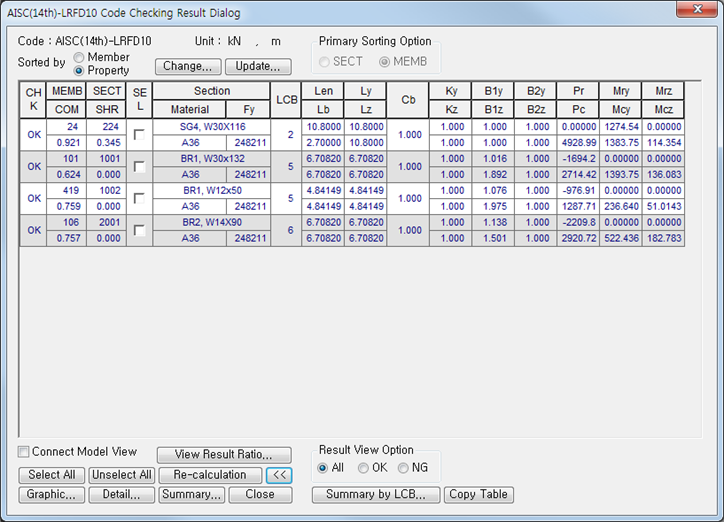Click the SHR value 0.345
724x522 pixels.
pos(107,143)
